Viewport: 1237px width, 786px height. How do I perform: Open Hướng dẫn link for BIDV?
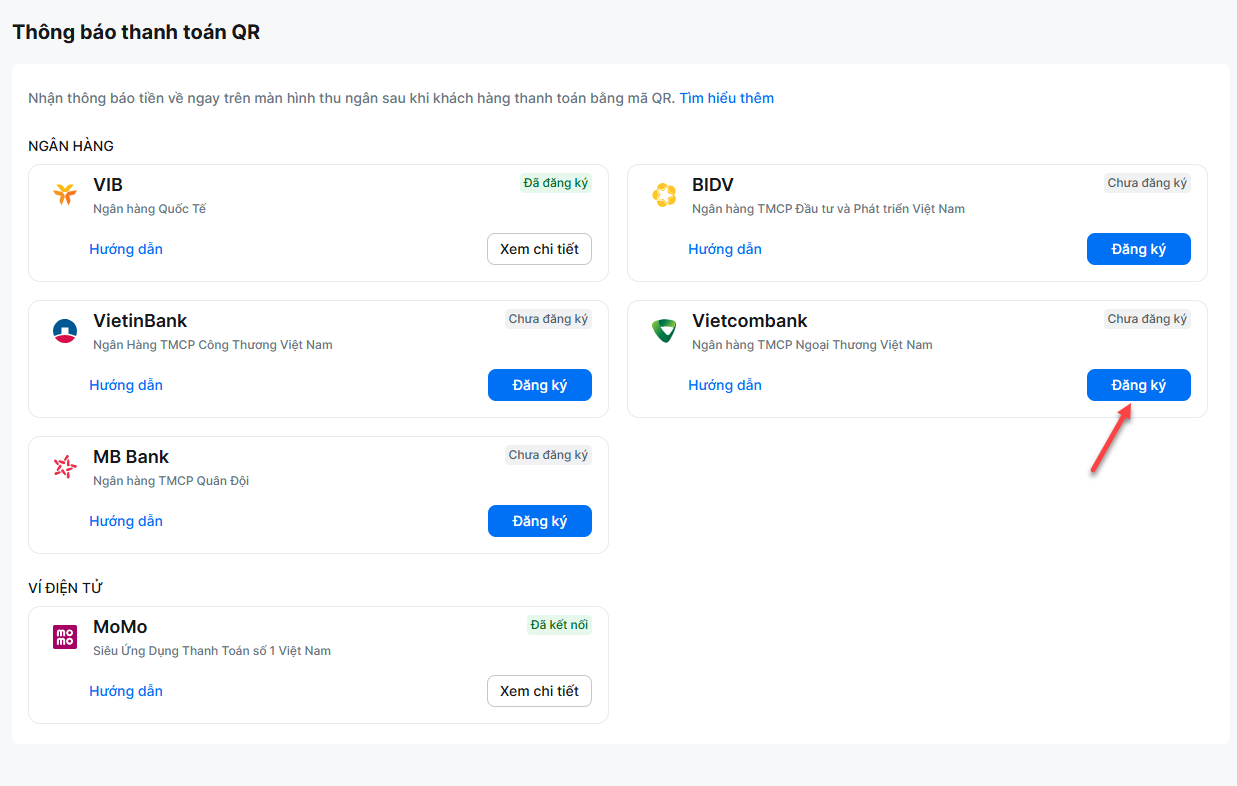pyautogui.click(x=725, y=249)
